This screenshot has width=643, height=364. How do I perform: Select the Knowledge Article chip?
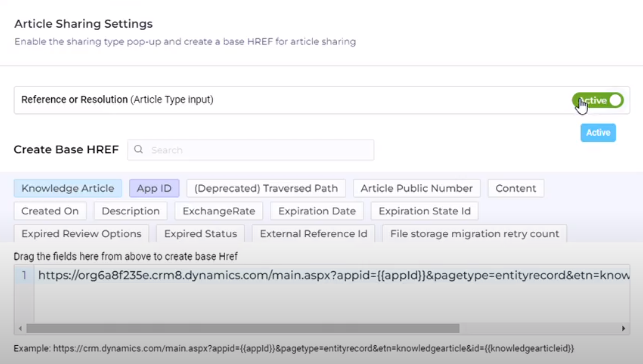pos(68,188)
